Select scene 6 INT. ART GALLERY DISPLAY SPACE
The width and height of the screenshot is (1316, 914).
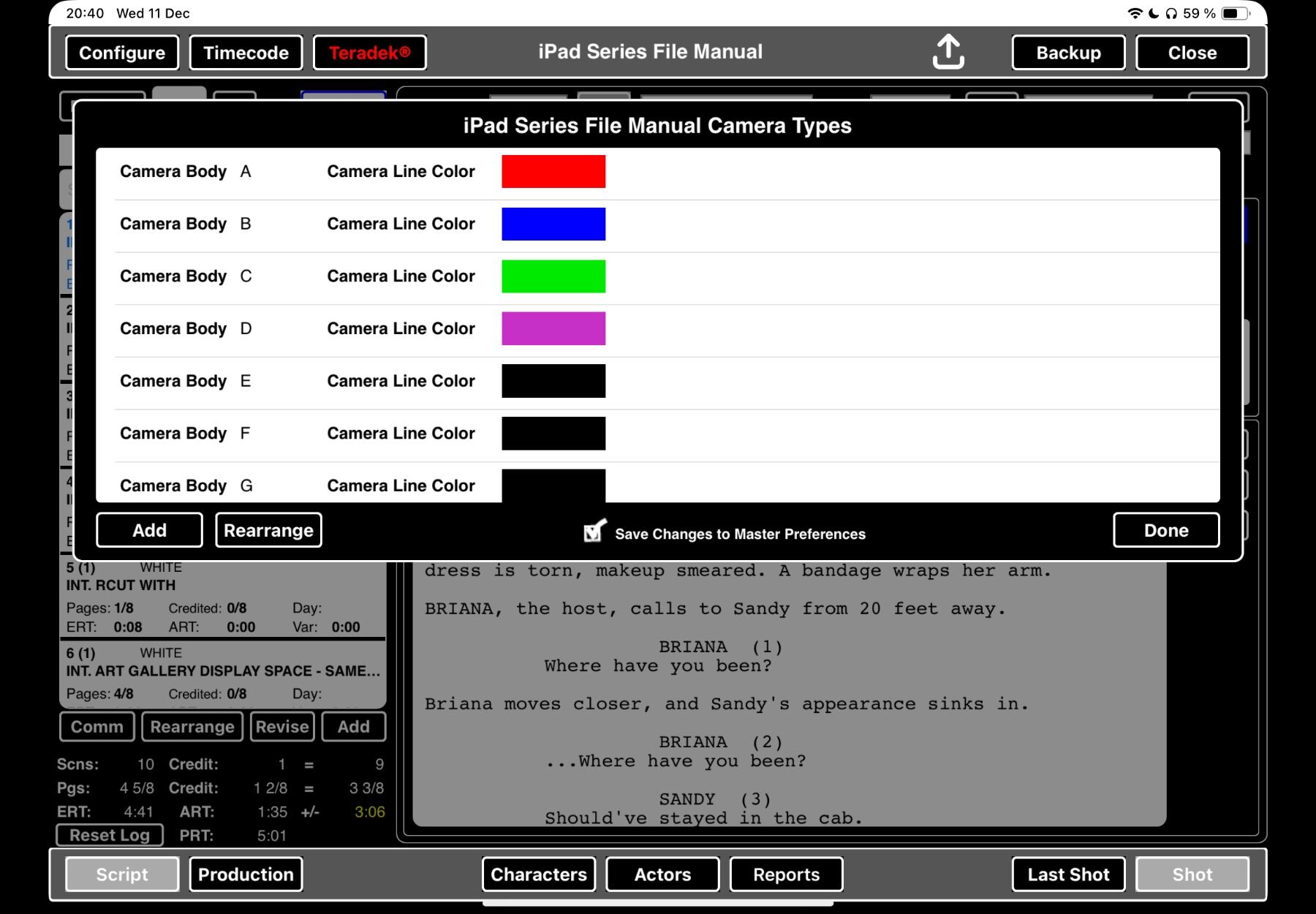222,674
